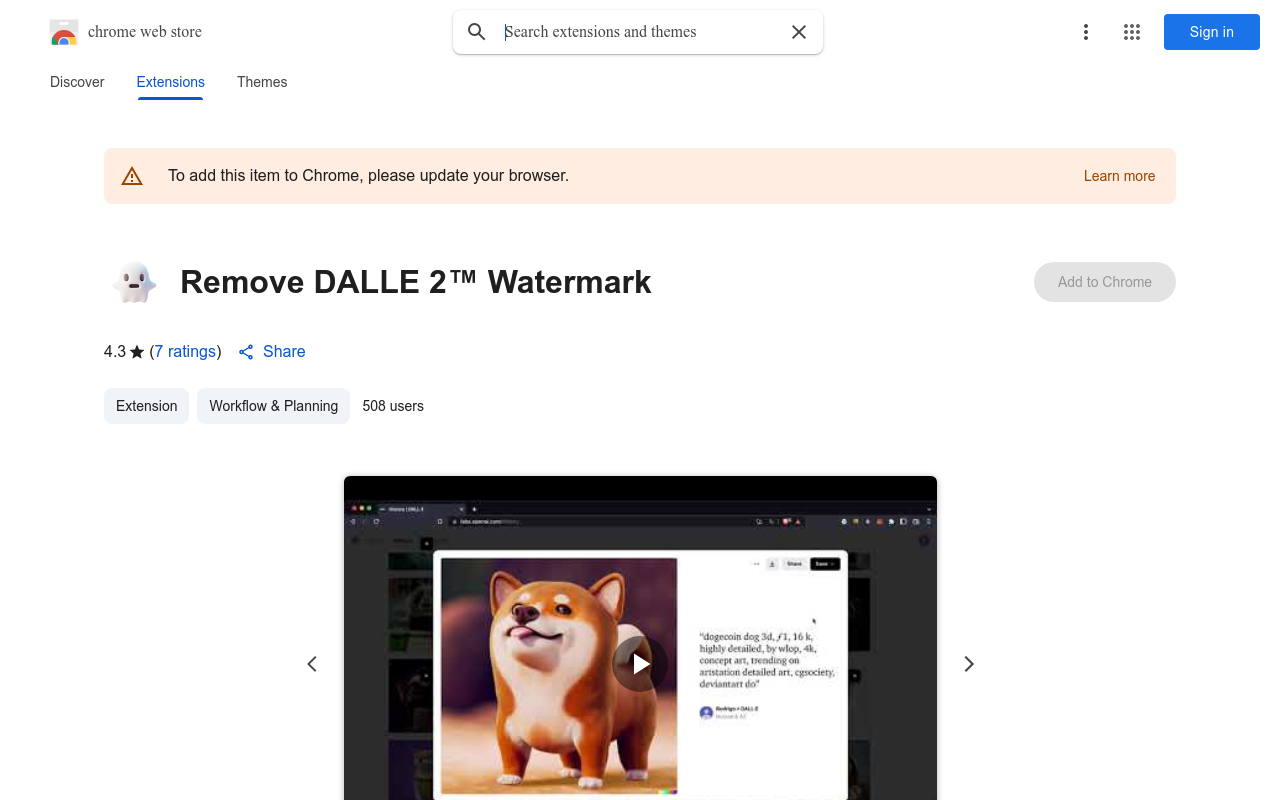This screenshot has width=1280, height=800.
Task: Click the warning triangle icon in banner
Action: click(132, 176)
